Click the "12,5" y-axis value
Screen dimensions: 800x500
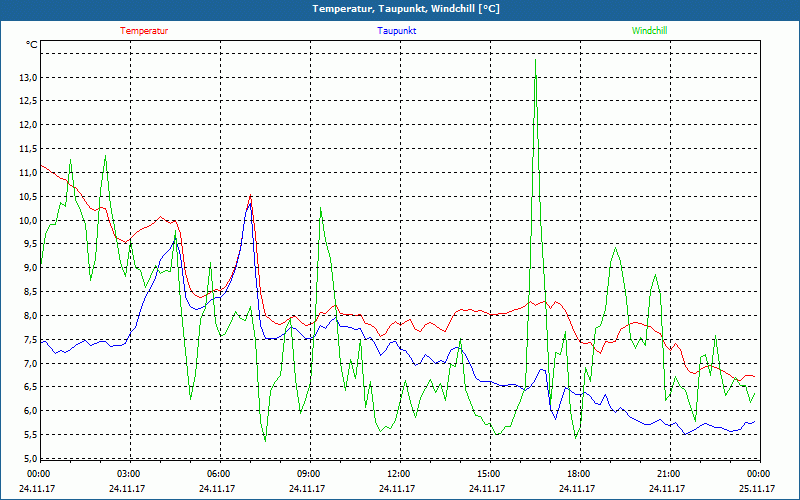(x=29, y=101)
